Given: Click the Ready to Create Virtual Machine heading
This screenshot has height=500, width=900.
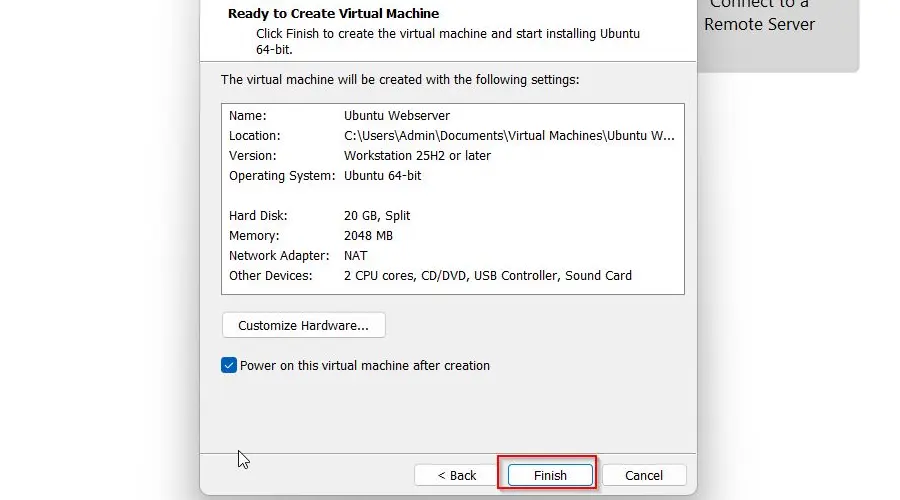Looking at the screenshot, I should pyautogui.click(x=333, y=14).
